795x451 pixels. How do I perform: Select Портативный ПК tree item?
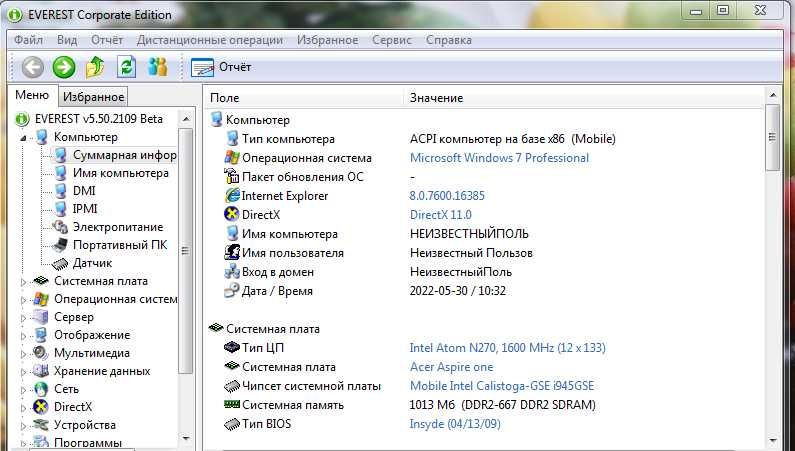click(120, 245)
